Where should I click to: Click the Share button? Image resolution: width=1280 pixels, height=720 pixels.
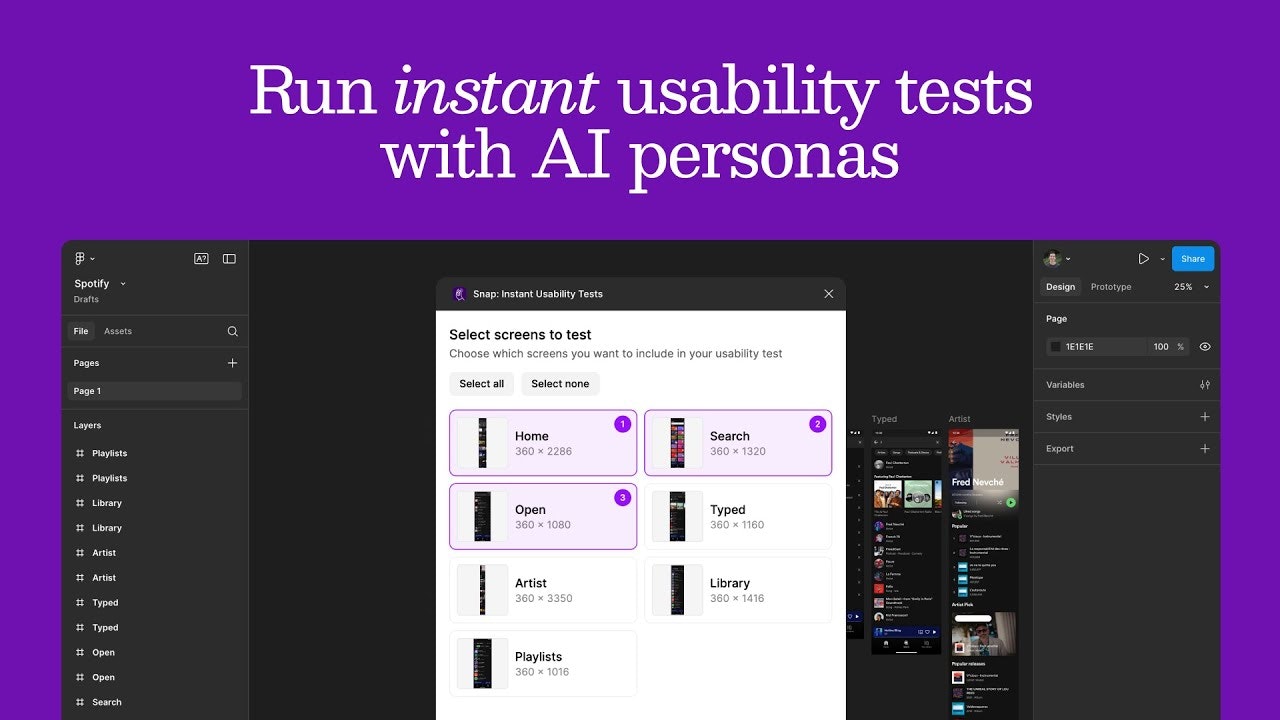[1193, 258]
